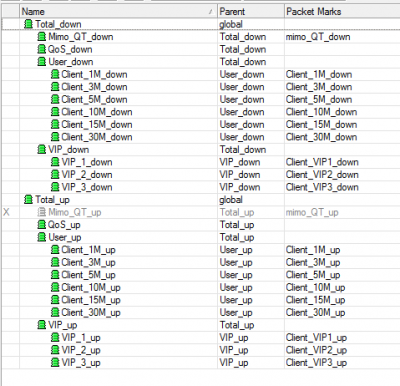This screenshot has width=400, height=386.
Task: Select the Total_up queue name
Action: pos(52,200)
